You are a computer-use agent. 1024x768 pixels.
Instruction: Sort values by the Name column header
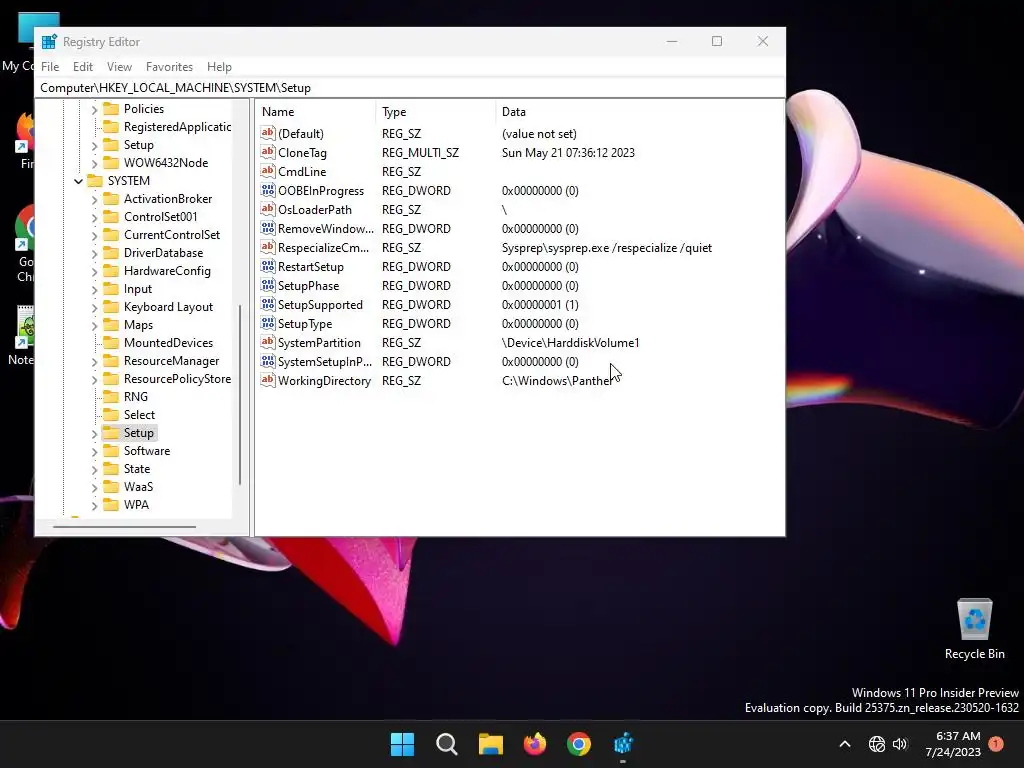(315, 112)
